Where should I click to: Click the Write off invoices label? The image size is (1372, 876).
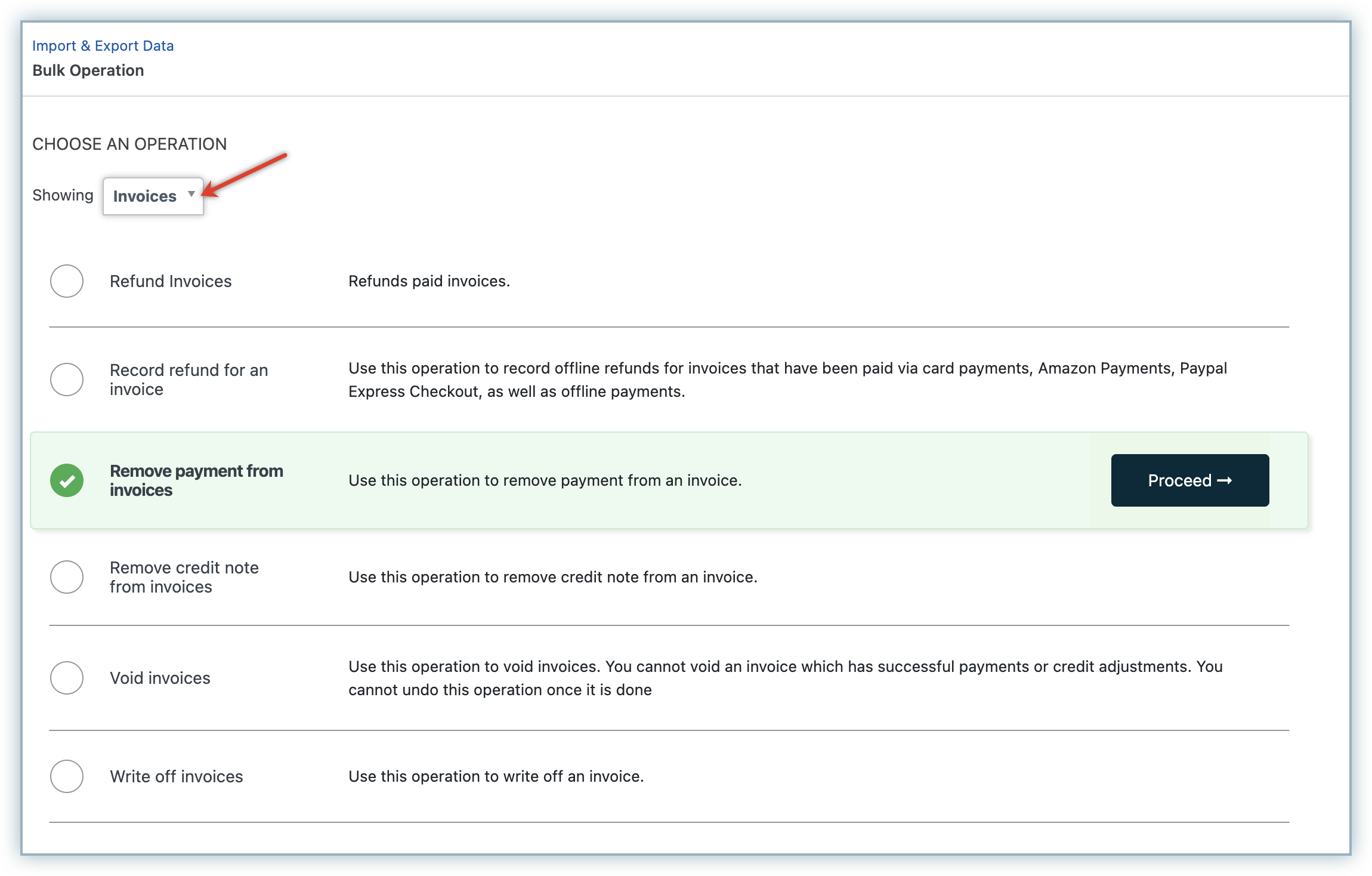point(176,776)
